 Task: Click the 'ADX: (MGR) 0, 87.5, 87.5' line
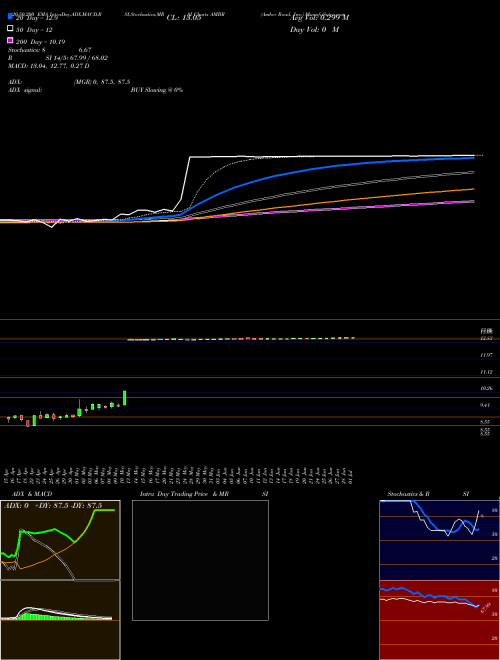click(69, 82)
